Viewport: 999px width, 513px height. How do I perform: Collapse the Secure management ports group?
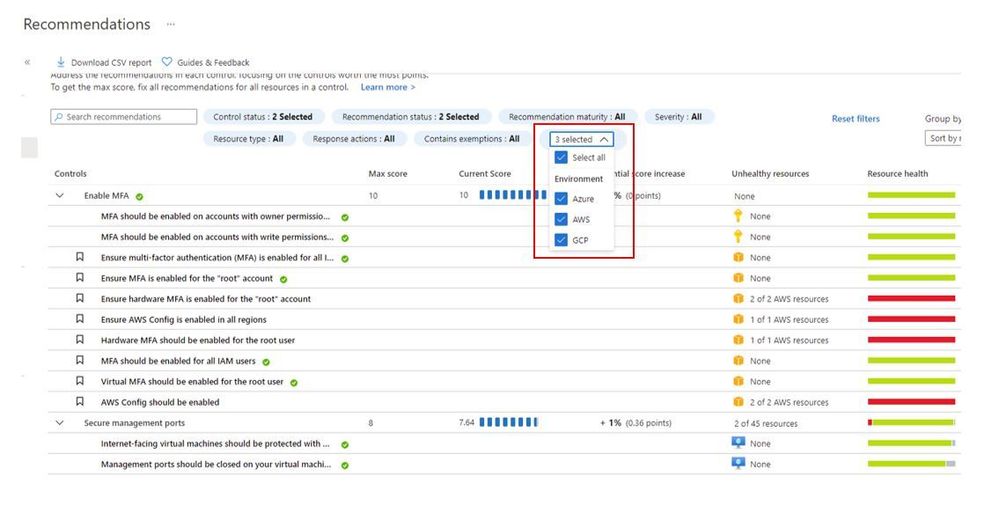coord(60,423)
